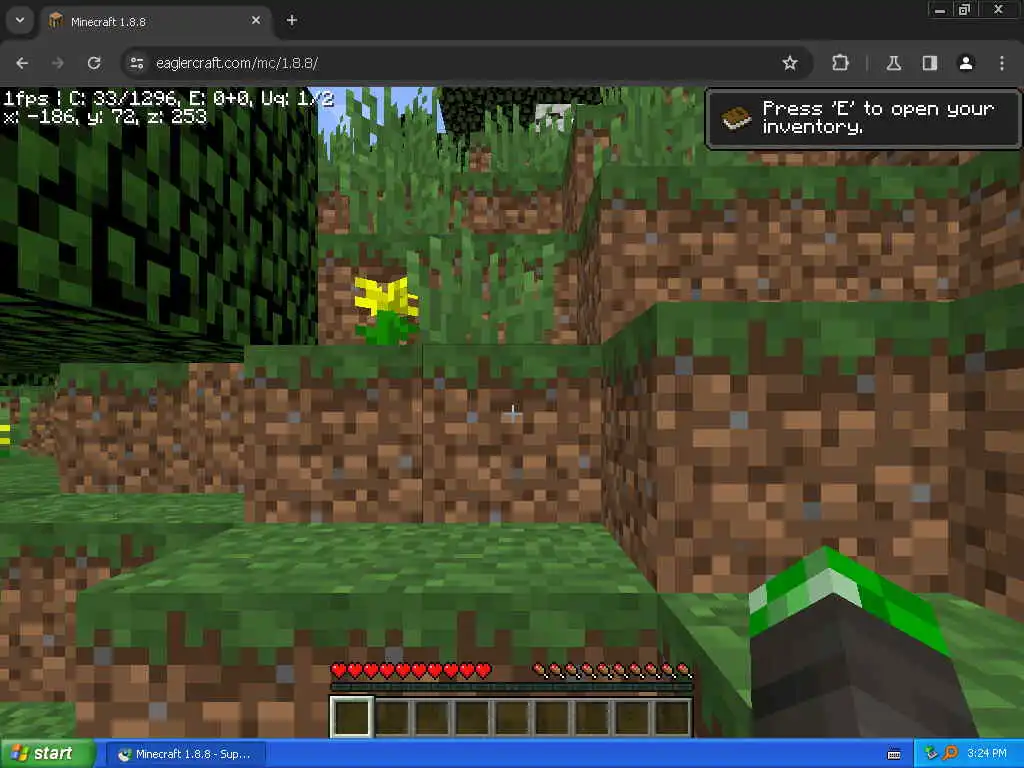Click the rightmost hunger drumstick icon
The image size is (1024, 768).
[683, 670]
